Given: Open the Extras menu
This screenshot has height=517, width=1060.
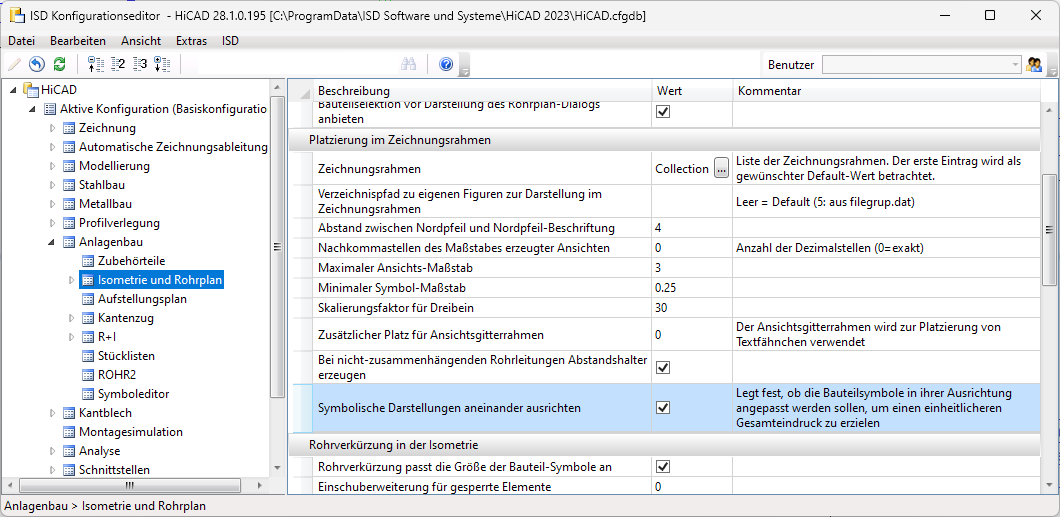Looking at the screenshot, I should pyautogui.click(x=191, y=41).
